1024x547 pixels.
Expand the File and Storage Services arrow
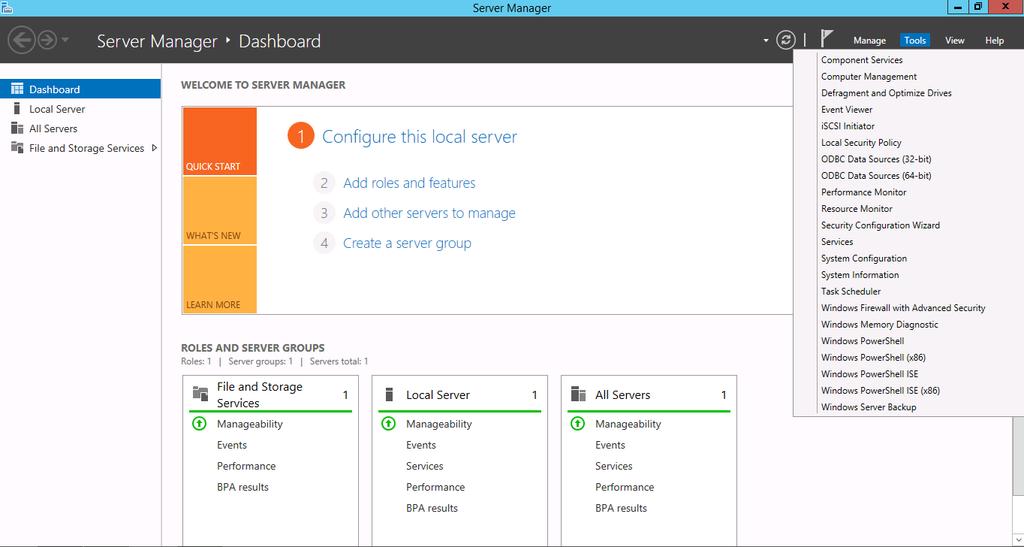tap(154, 148)
